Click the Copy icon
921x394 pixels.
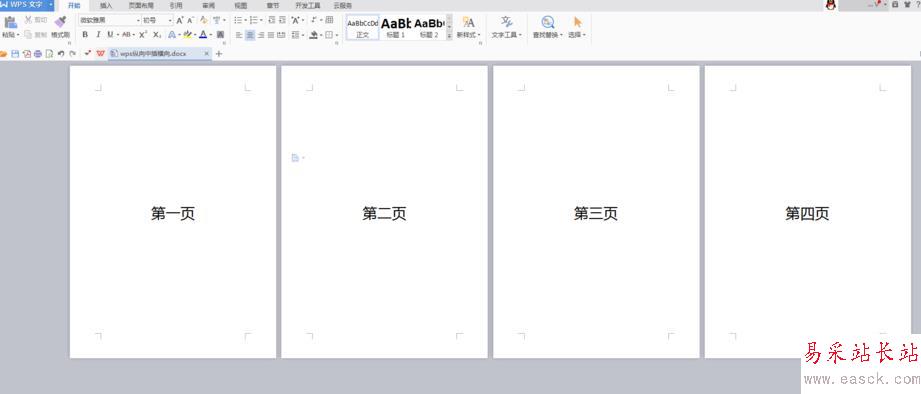pyautogui.click(x=28, y=35)
